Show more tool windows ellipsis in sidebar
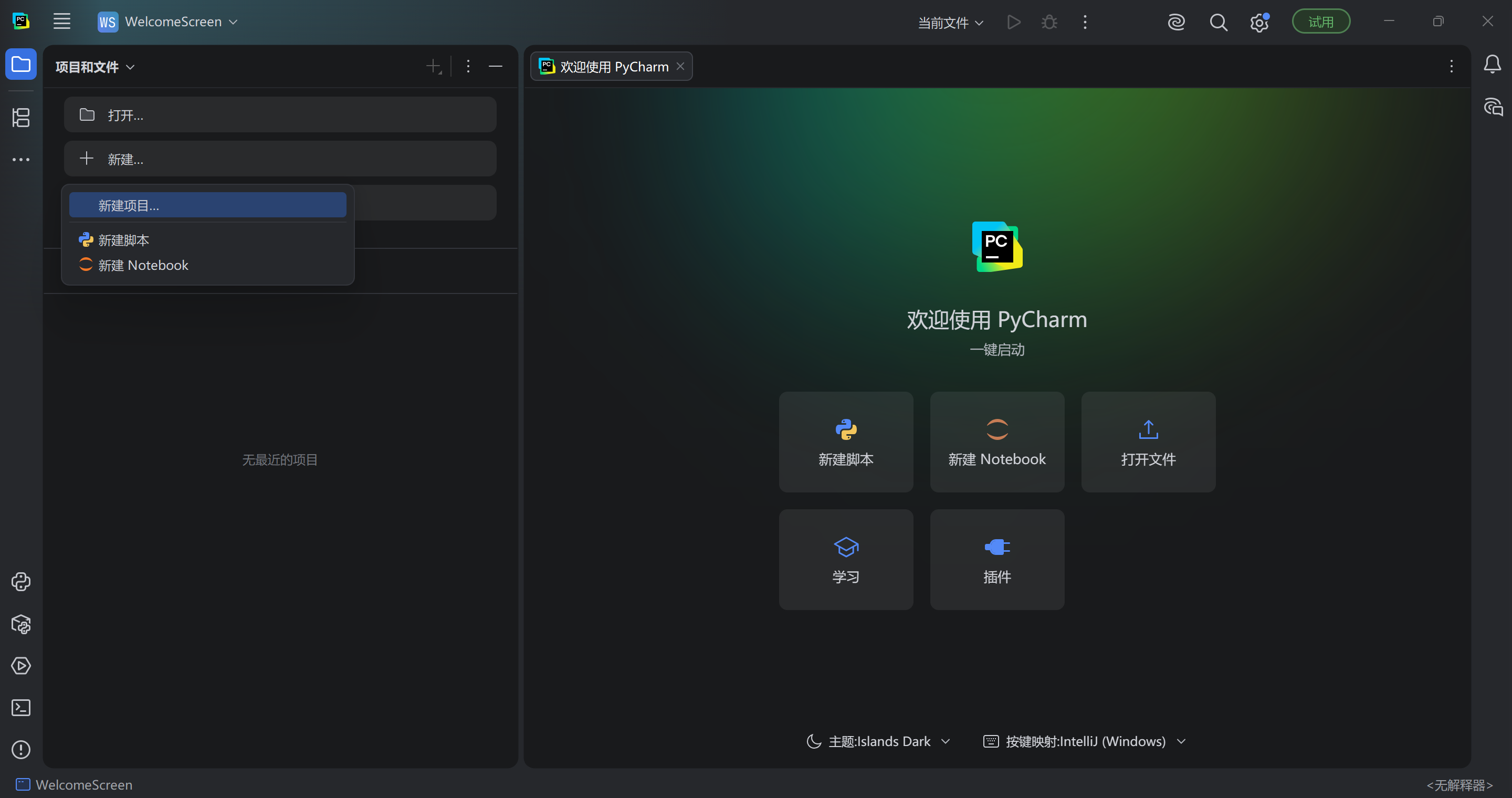 point(21,160)
